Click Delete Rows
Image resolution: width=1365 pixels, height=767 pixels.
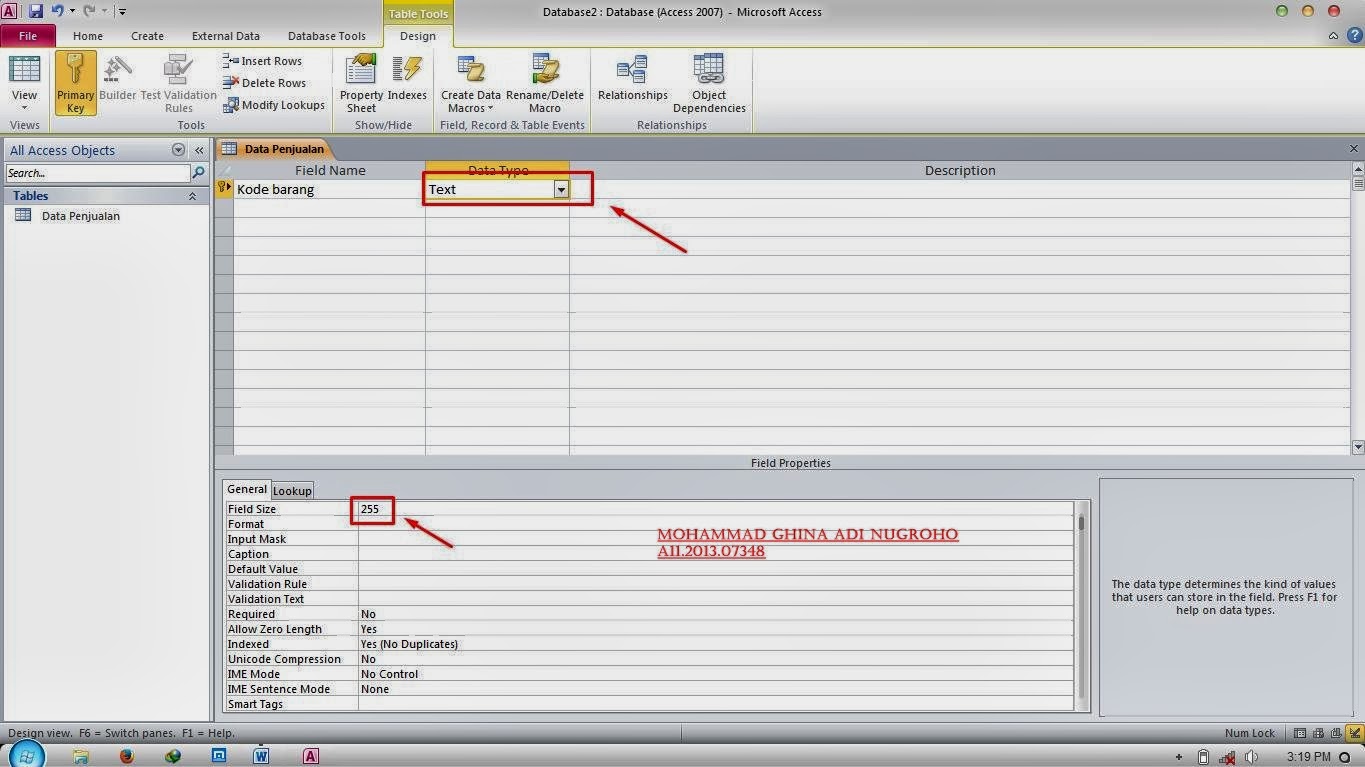click(264, 83)
